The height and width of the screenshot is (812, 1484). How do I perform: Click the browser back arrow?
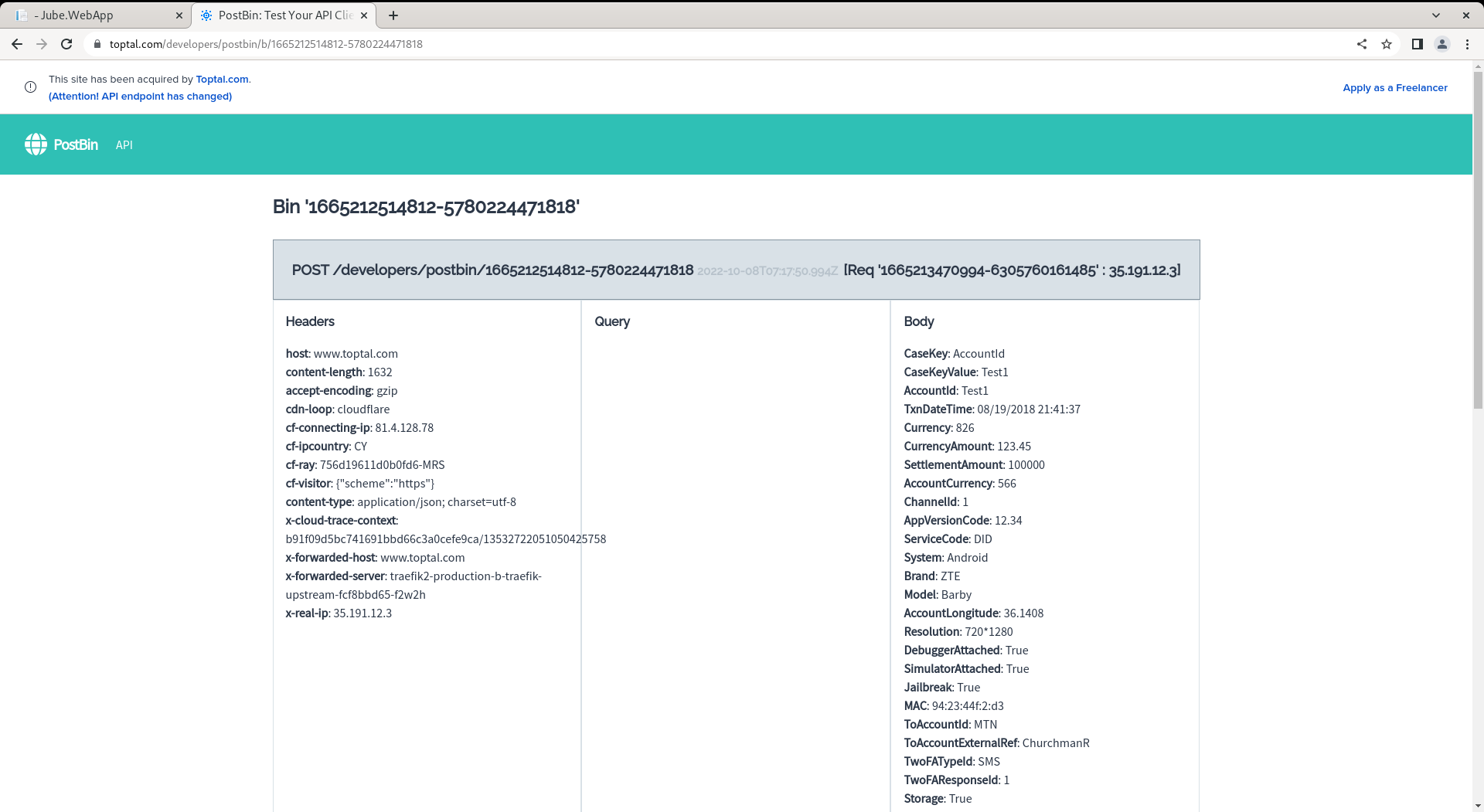17,44
